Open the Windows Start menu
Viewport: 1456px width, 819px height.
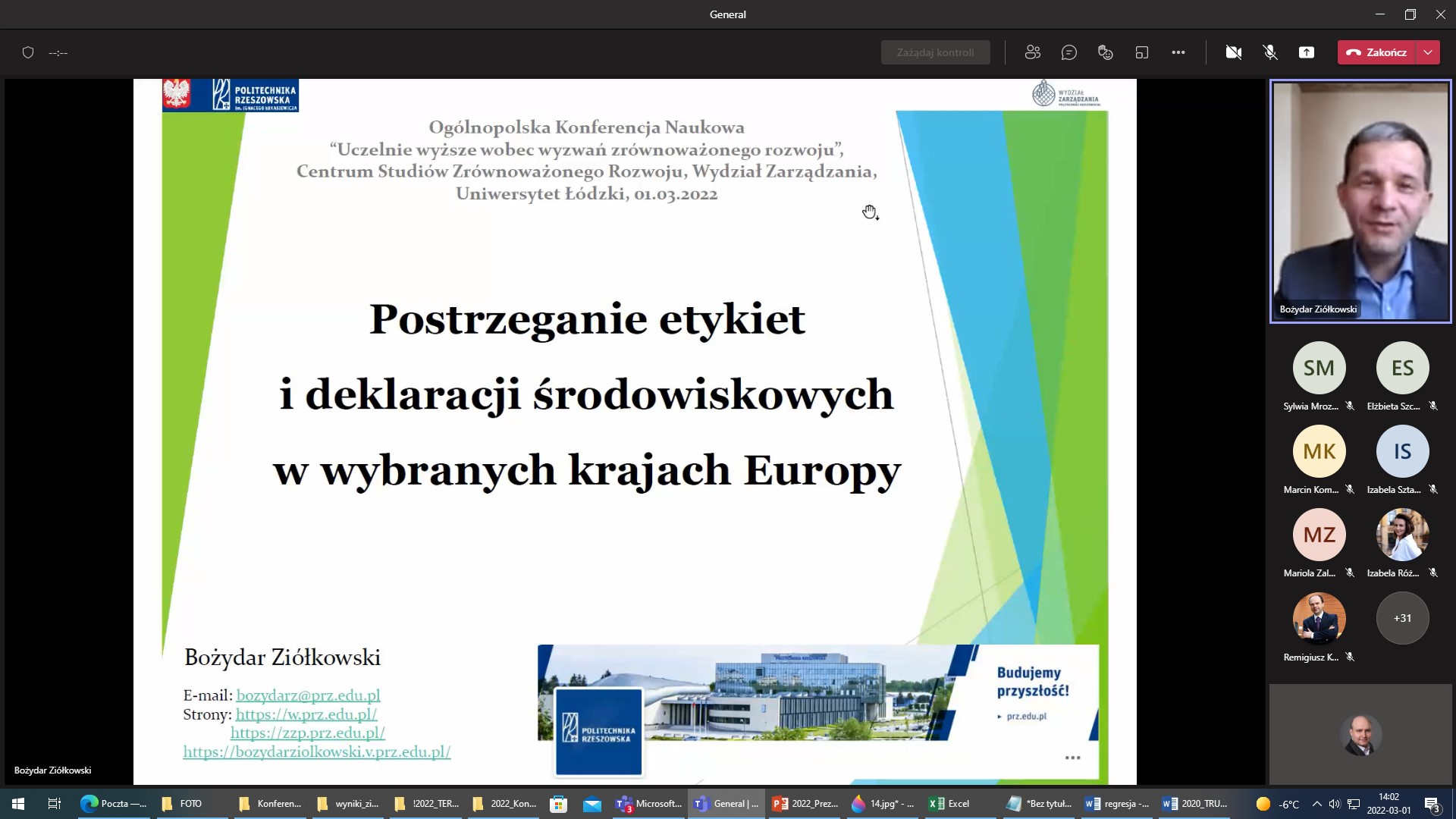point(16,803)
